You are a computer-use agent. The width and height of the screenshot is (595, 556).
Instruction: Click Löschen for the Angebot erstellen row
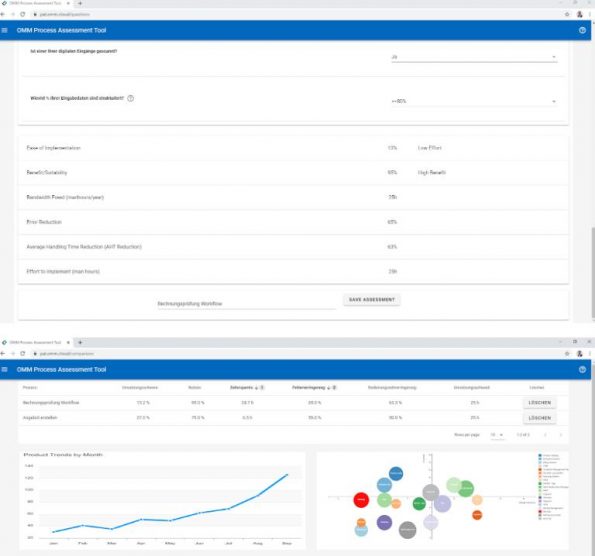[539, 418]
